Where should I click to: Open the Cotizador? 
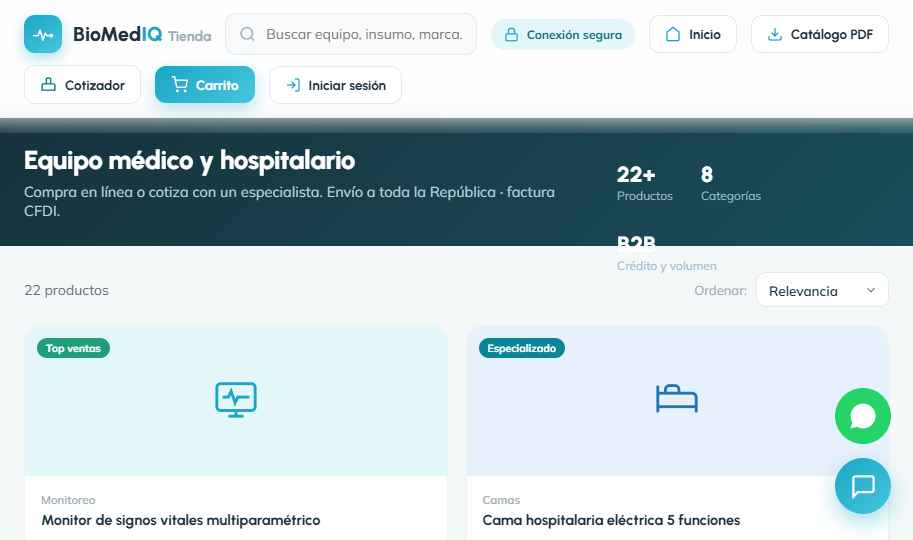(x=83, y=85)
